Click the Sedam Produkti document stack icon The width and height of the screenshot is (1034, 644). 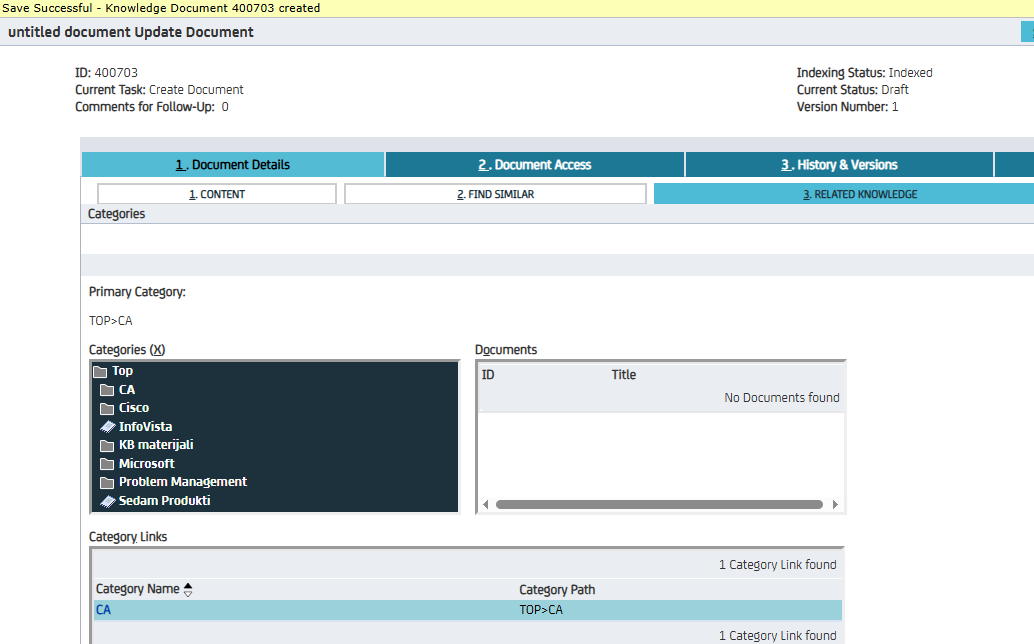[107, 501]
